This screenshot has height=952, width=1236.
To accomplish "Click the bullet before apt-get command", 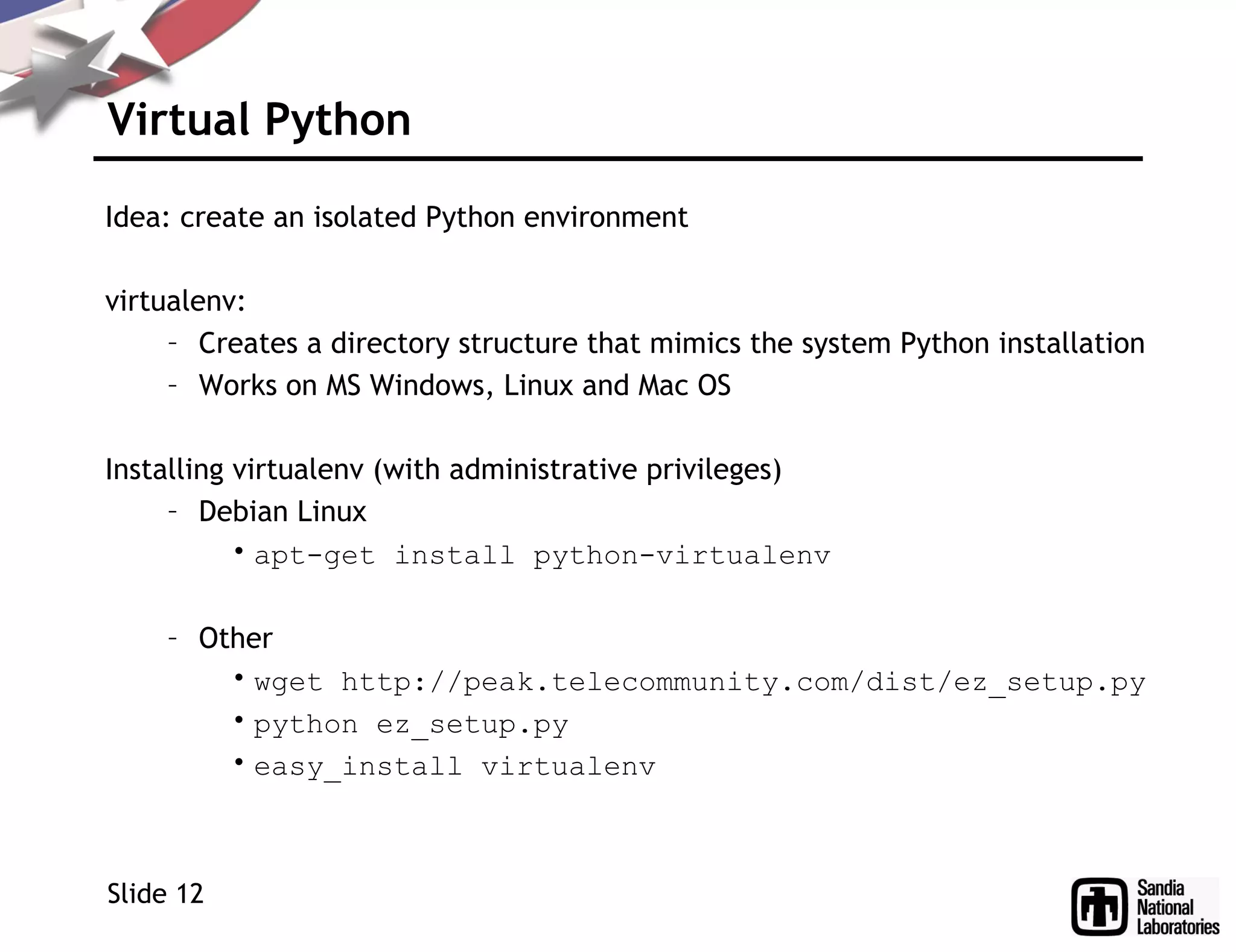I will click(x=239, y=551).
